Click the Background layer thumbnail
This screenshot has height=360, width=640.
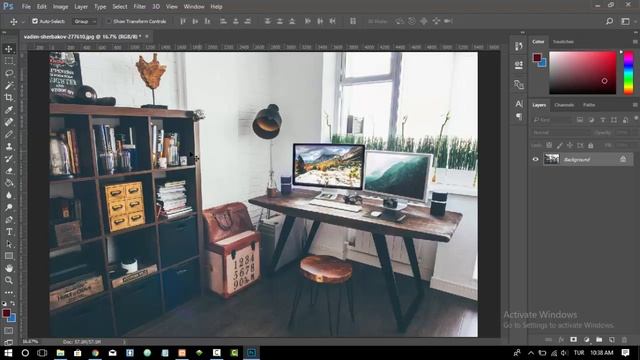point(551,160)
